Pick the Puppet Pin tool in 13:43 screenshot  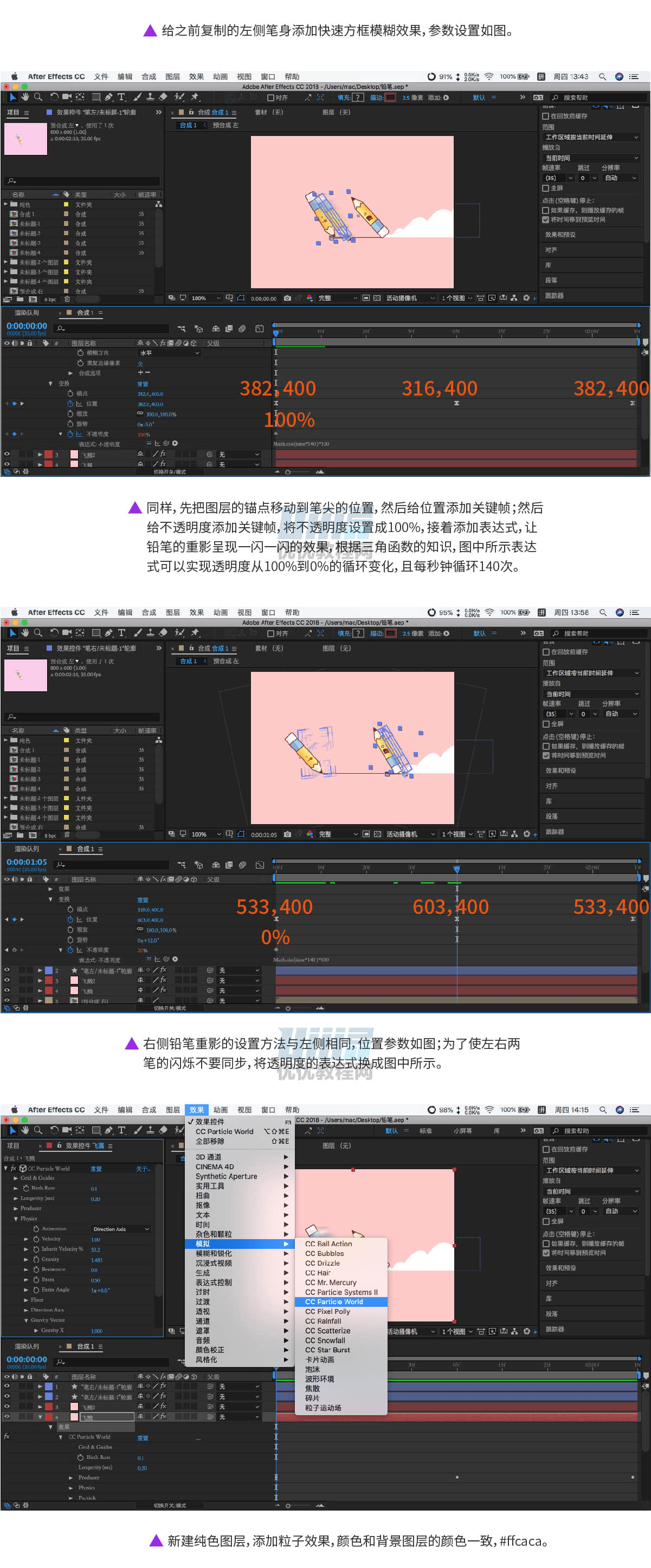(195, 97)
